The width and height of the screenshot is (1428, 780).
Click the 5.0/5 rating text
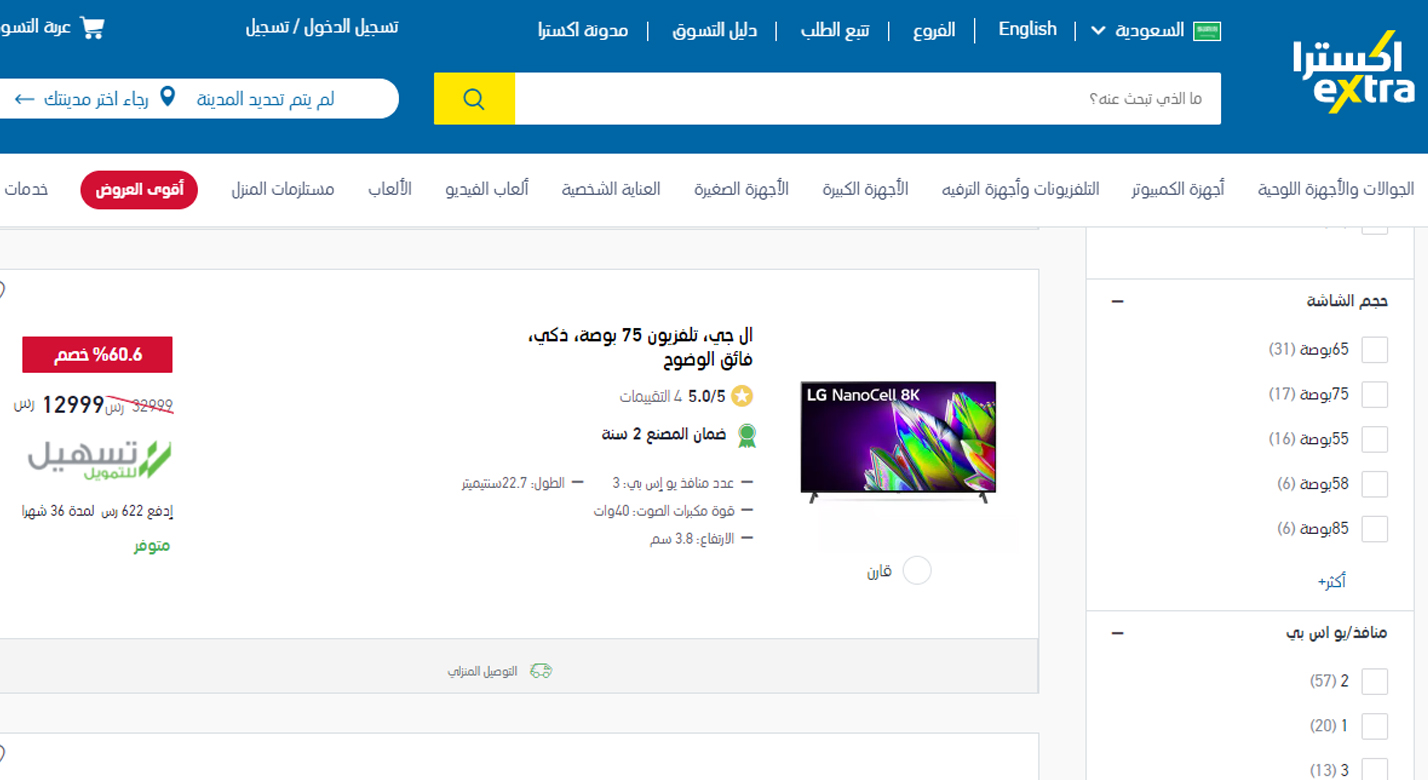707,397
